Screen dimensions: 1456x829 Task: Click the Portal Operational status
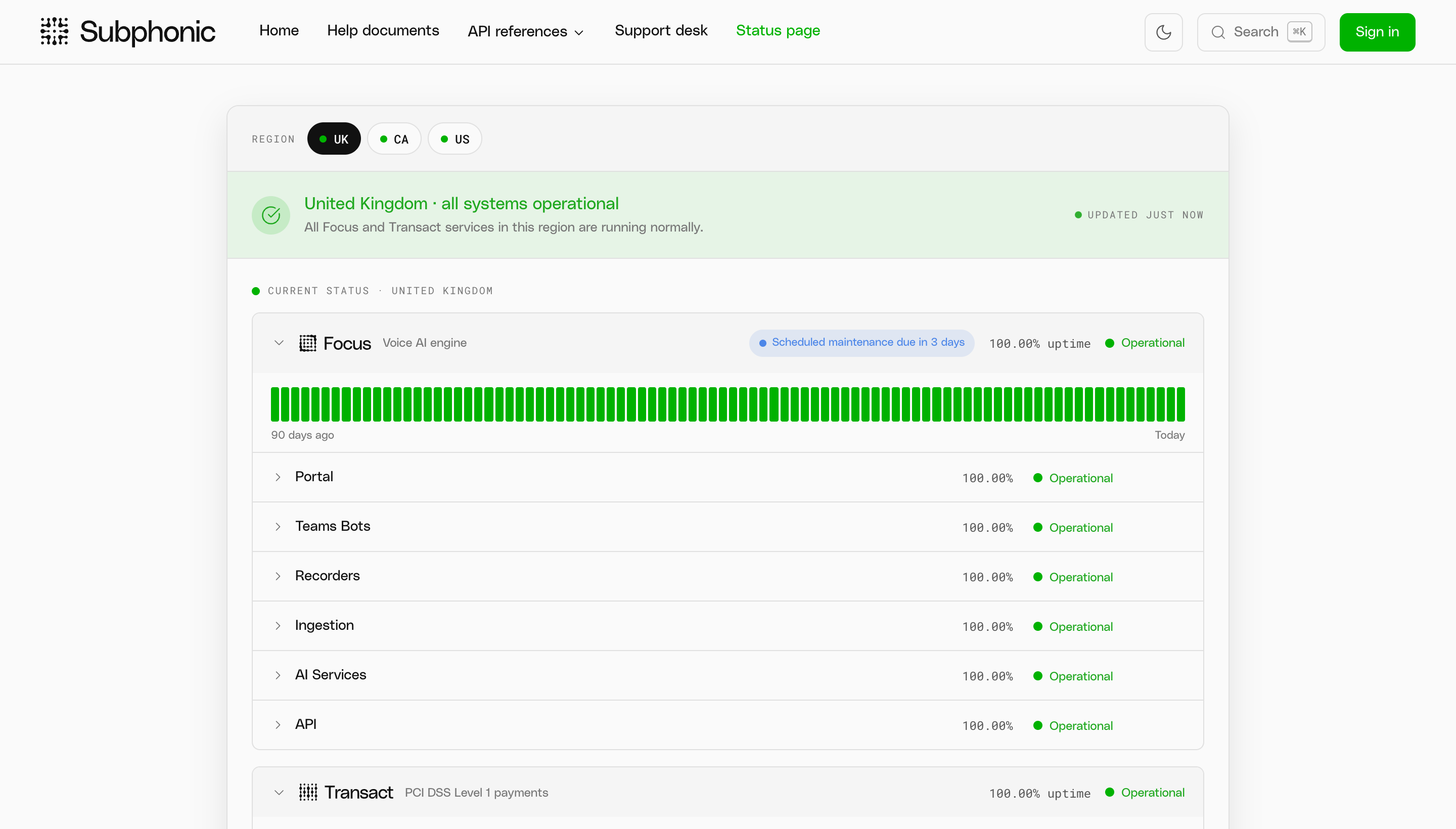tap(1073, 478)
